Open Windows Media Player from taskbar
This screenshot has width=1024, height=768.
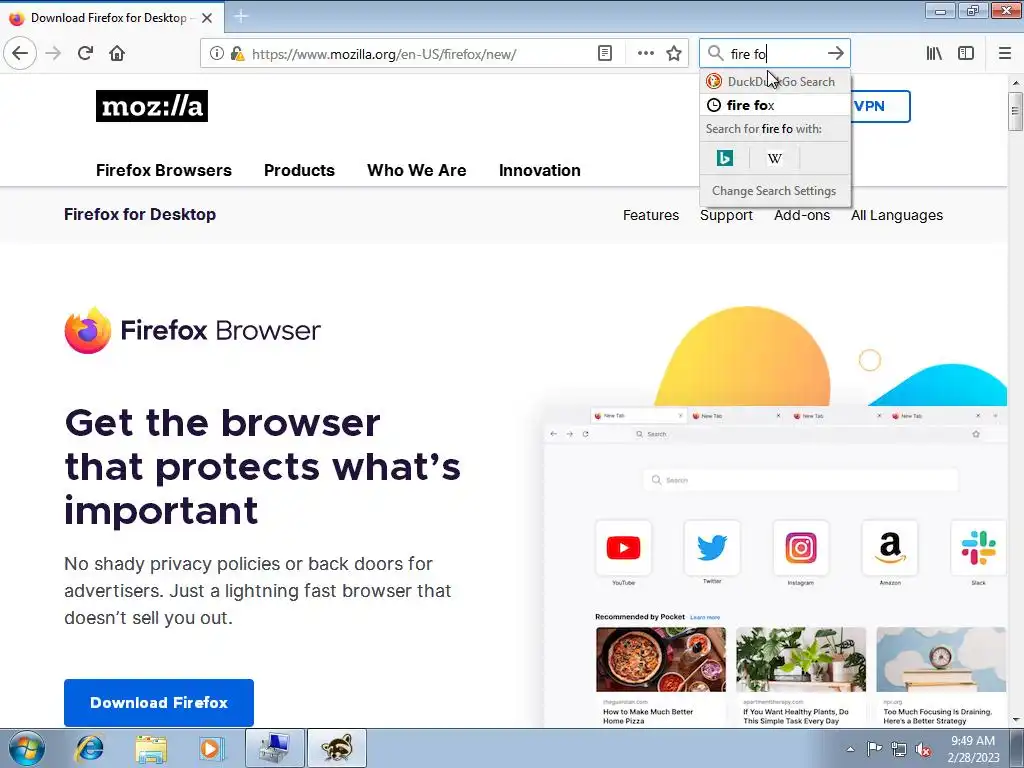pyautogui.click(x=211, y=748)
